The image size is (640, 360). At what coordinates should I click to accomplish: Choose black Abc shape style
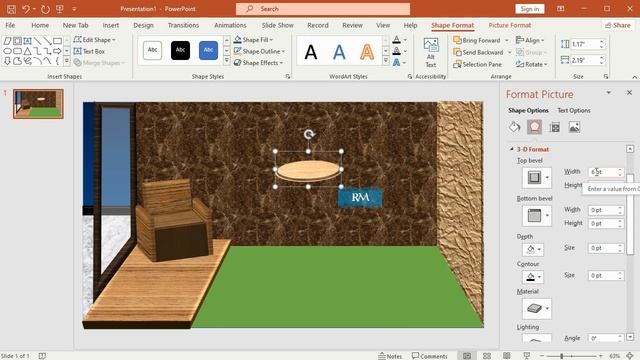point(180,50)
